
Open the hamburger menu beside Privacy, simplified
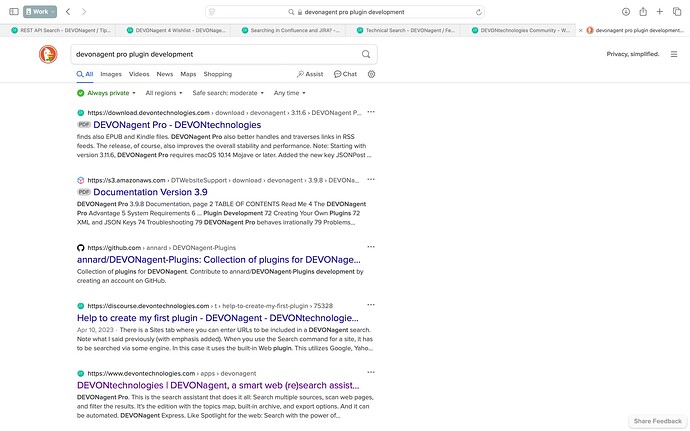click(x=674, y=54)
